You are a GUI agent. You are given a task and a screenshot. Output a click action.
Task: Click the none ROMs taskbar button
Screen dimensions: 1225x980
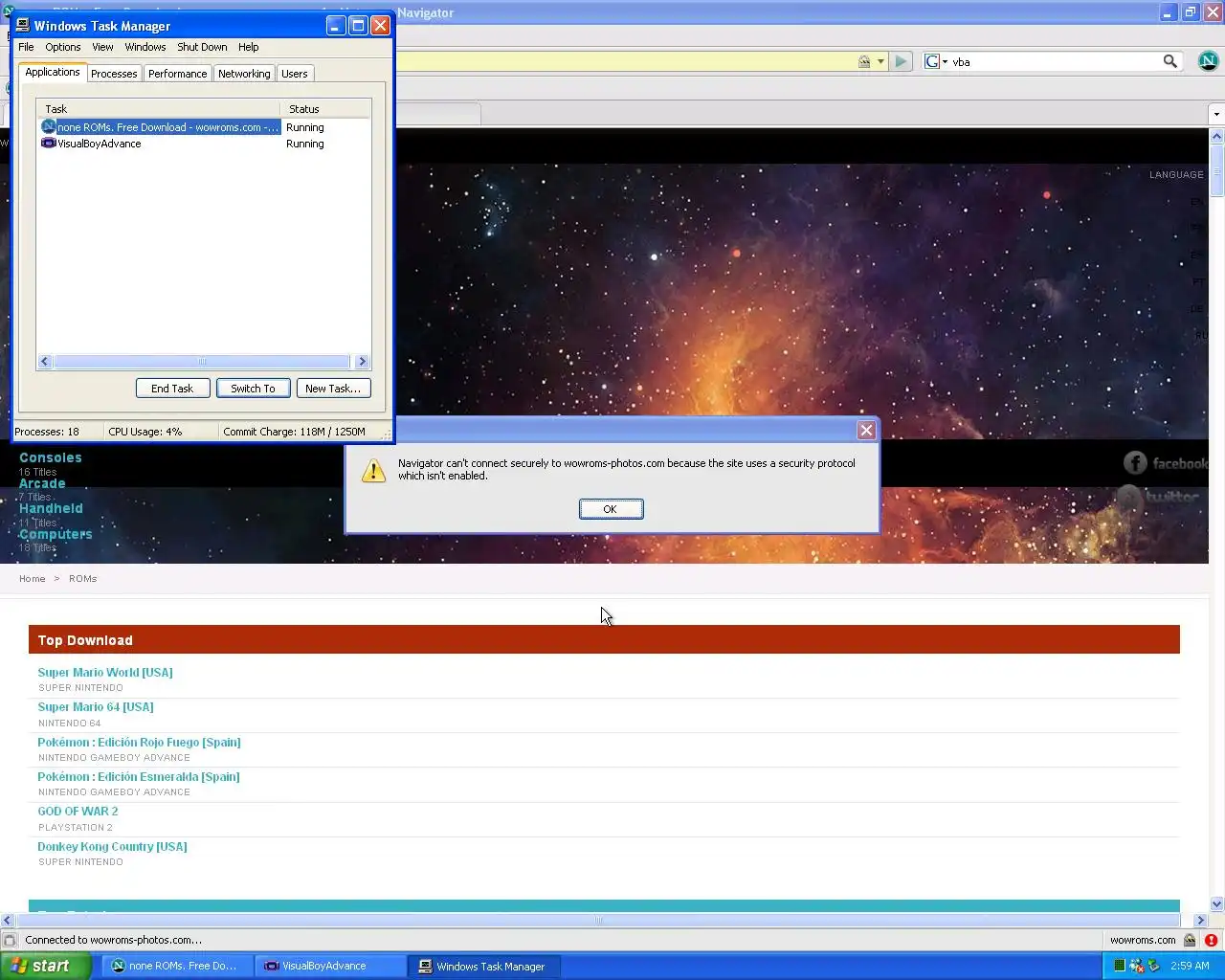(x=178, y=966)
